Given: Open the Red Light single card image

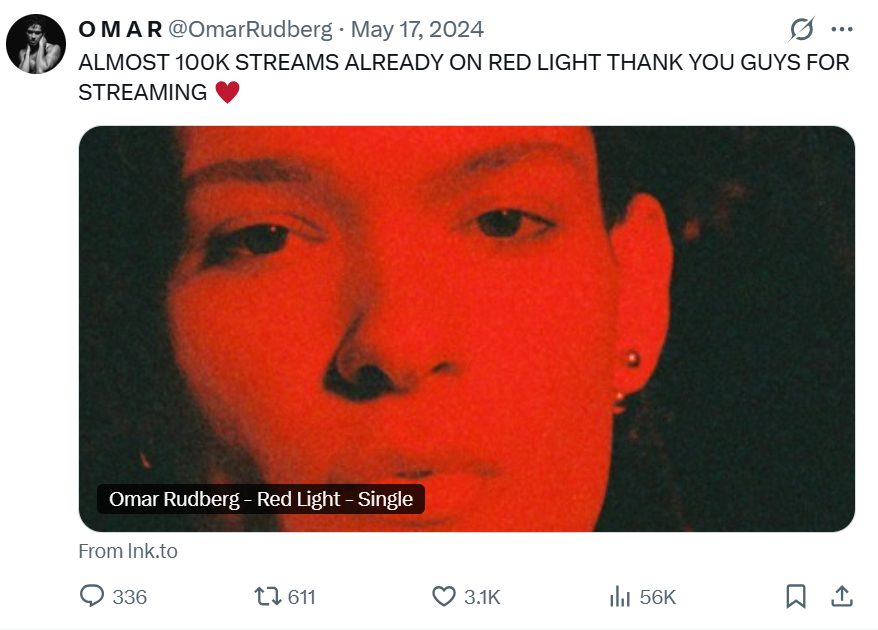Looking at the screenshot, I should coord(466,300).
